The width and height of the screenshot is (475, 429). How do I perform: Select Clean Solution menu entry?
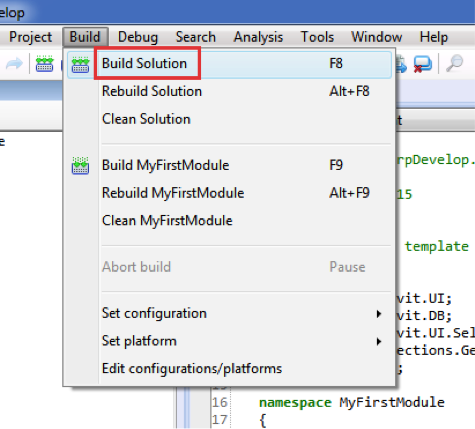[x=229, y=119]
